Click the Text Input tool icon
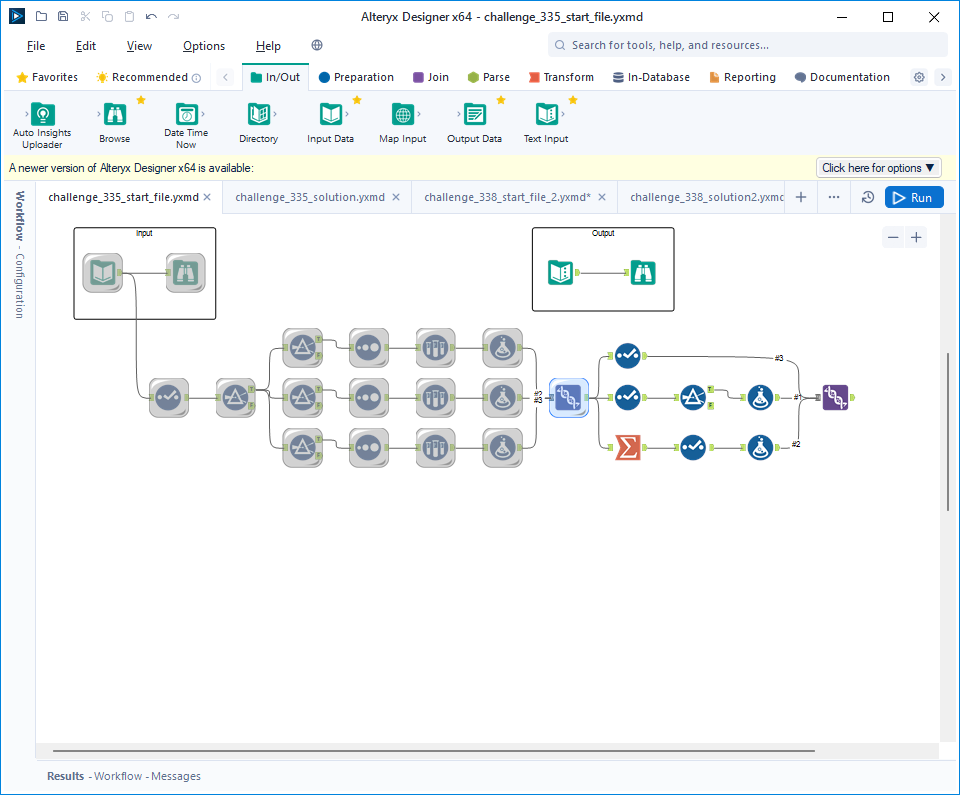 point(546,114)
